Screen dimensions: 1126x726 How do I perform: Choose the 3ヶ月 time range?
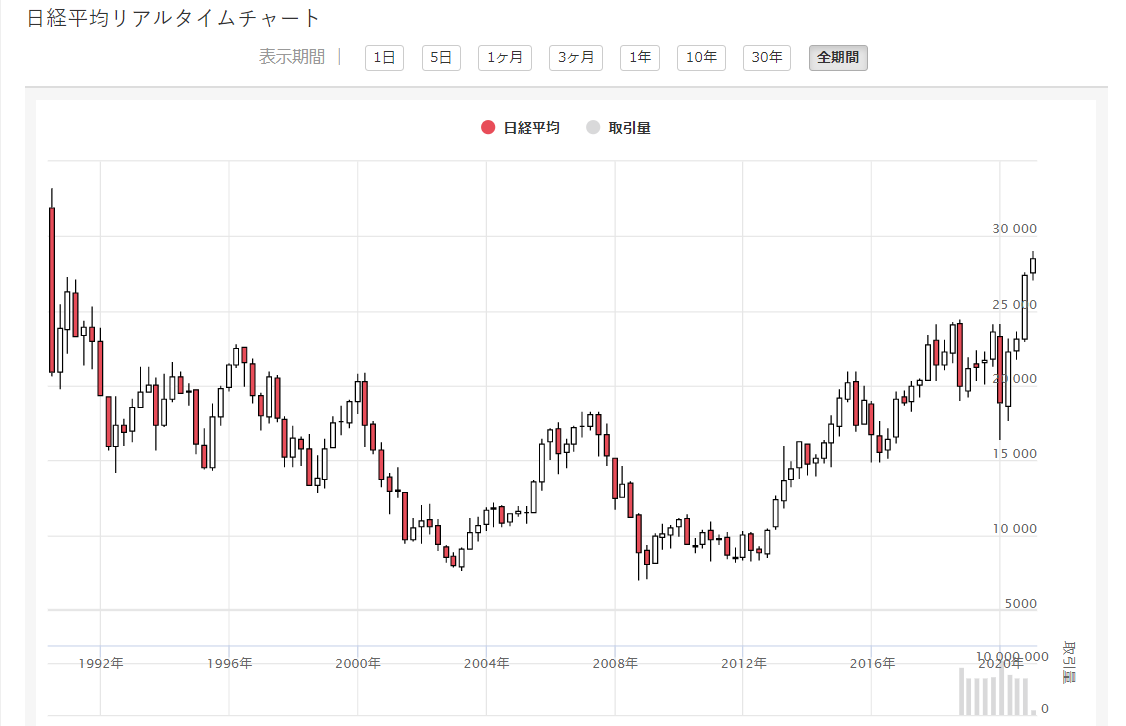tap(575, 58)
